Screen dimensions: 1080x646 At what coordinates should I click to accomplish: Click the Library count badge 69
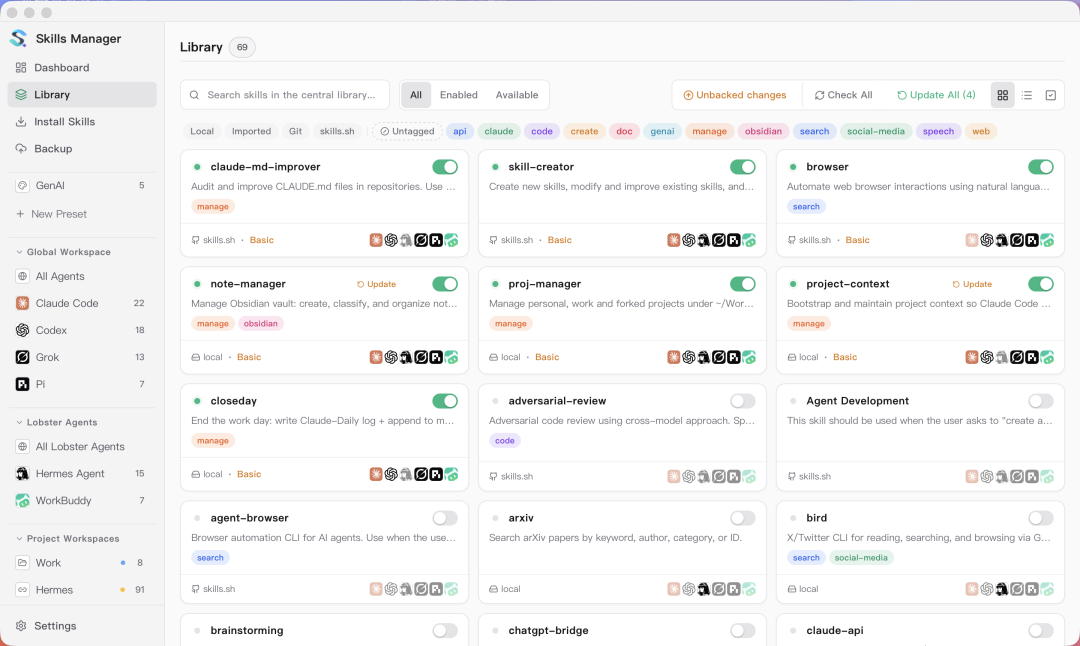tap(242, 47)
